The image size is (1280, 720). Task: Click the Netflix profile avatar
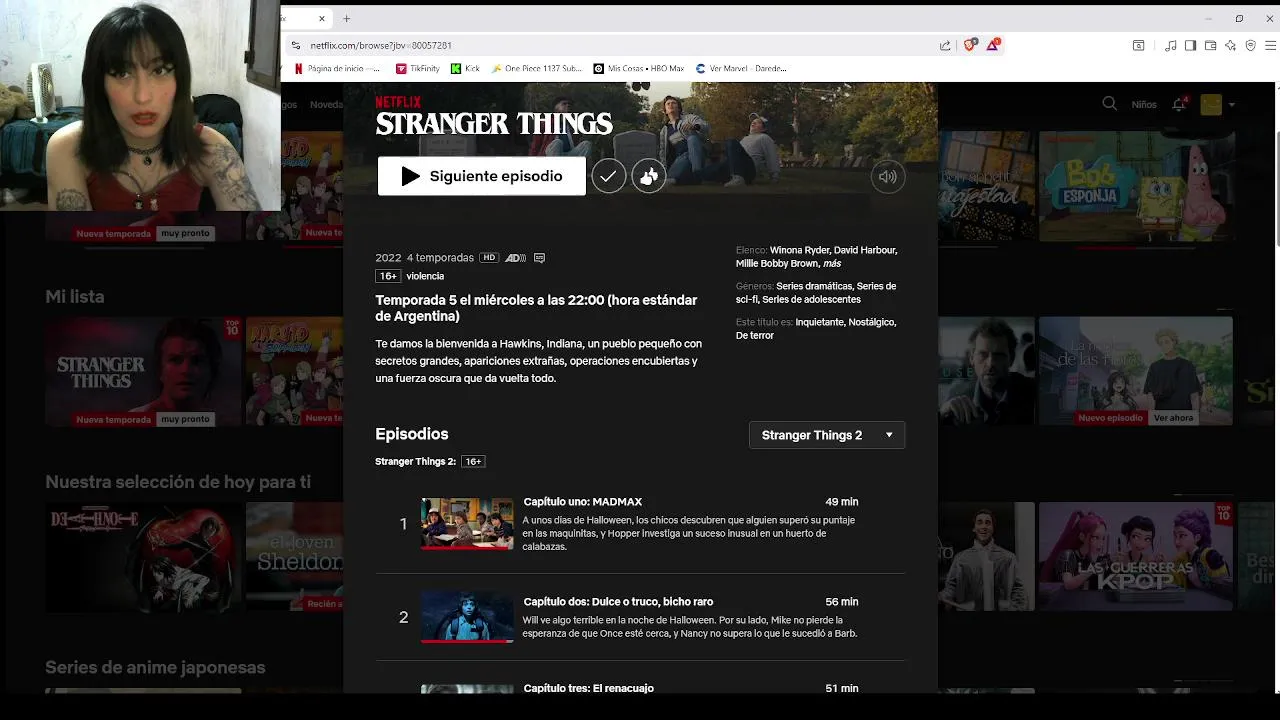point(1211,104)
